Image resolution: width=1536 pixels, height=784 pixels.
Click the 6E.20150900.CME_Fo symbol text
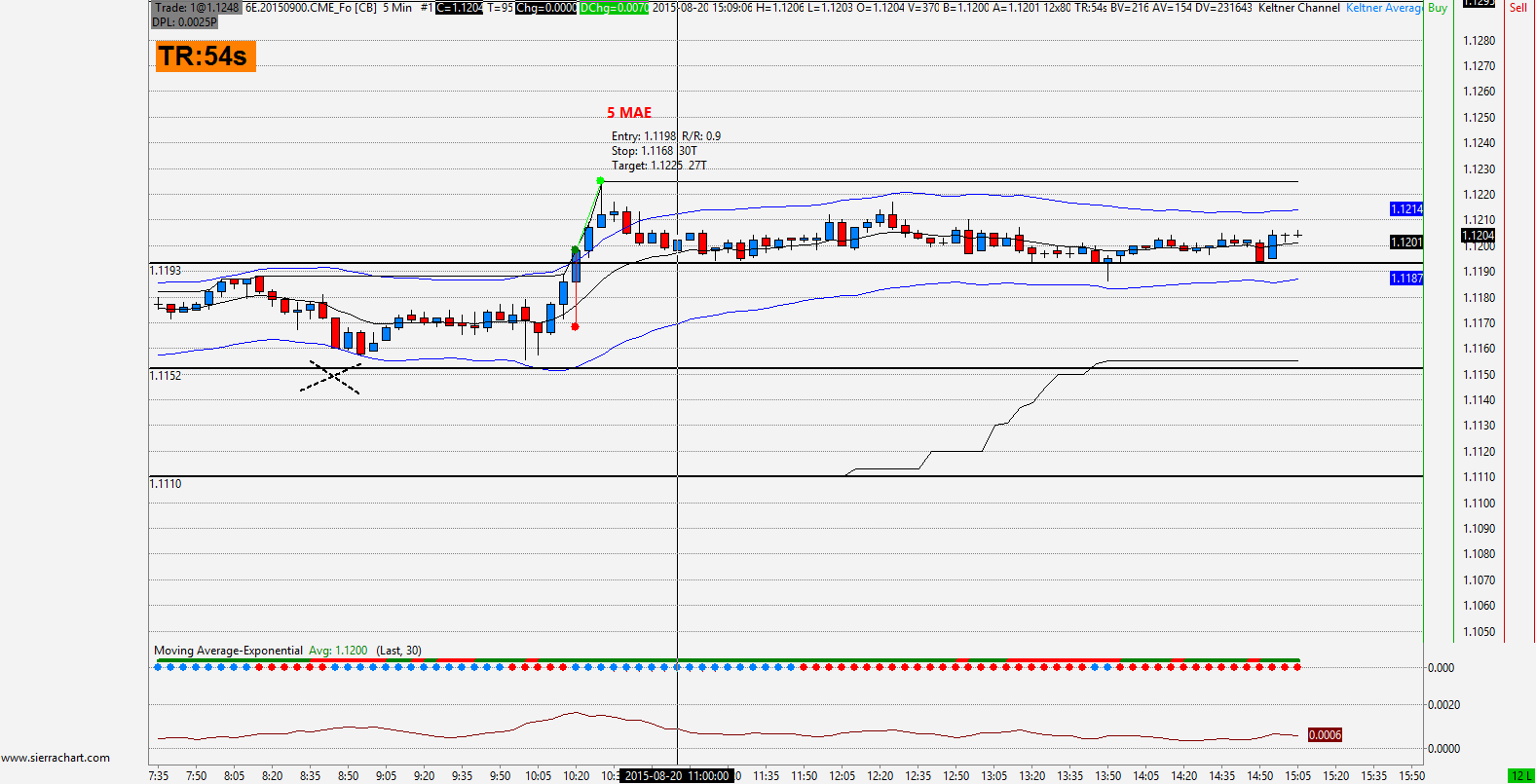pos(297,8)
